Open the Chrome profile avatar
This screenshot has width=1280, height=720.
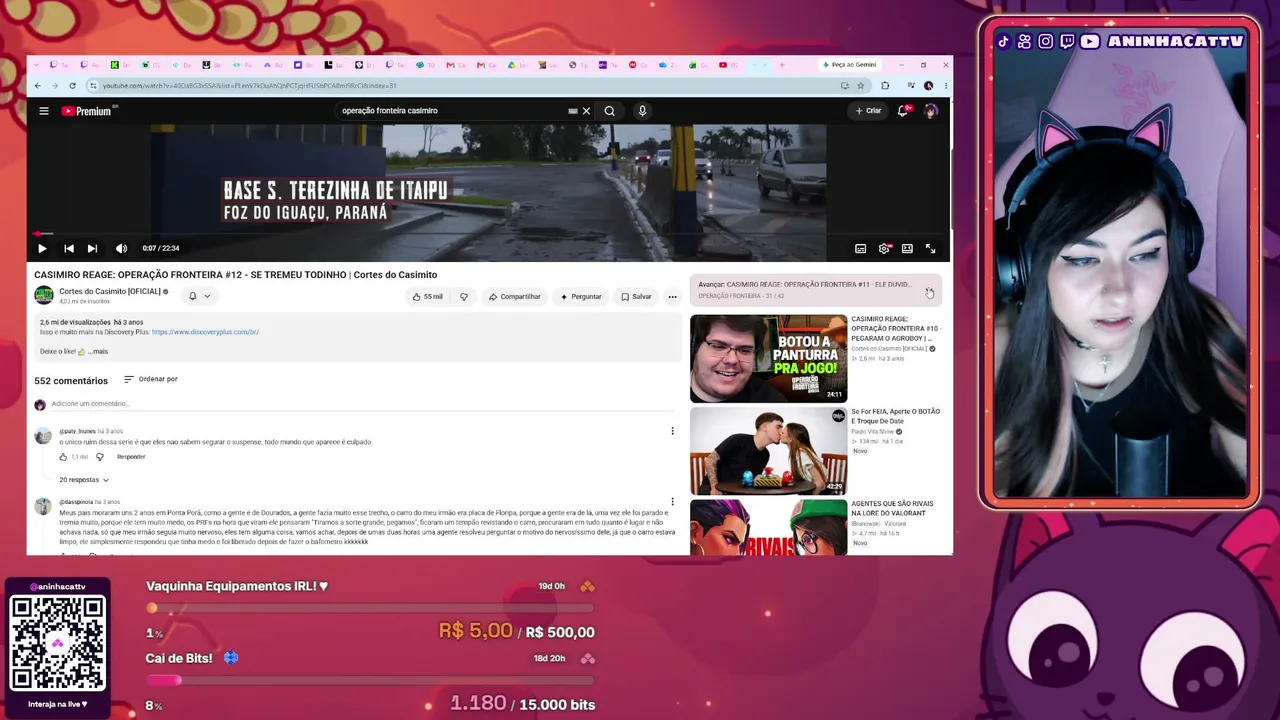[929, 86]
